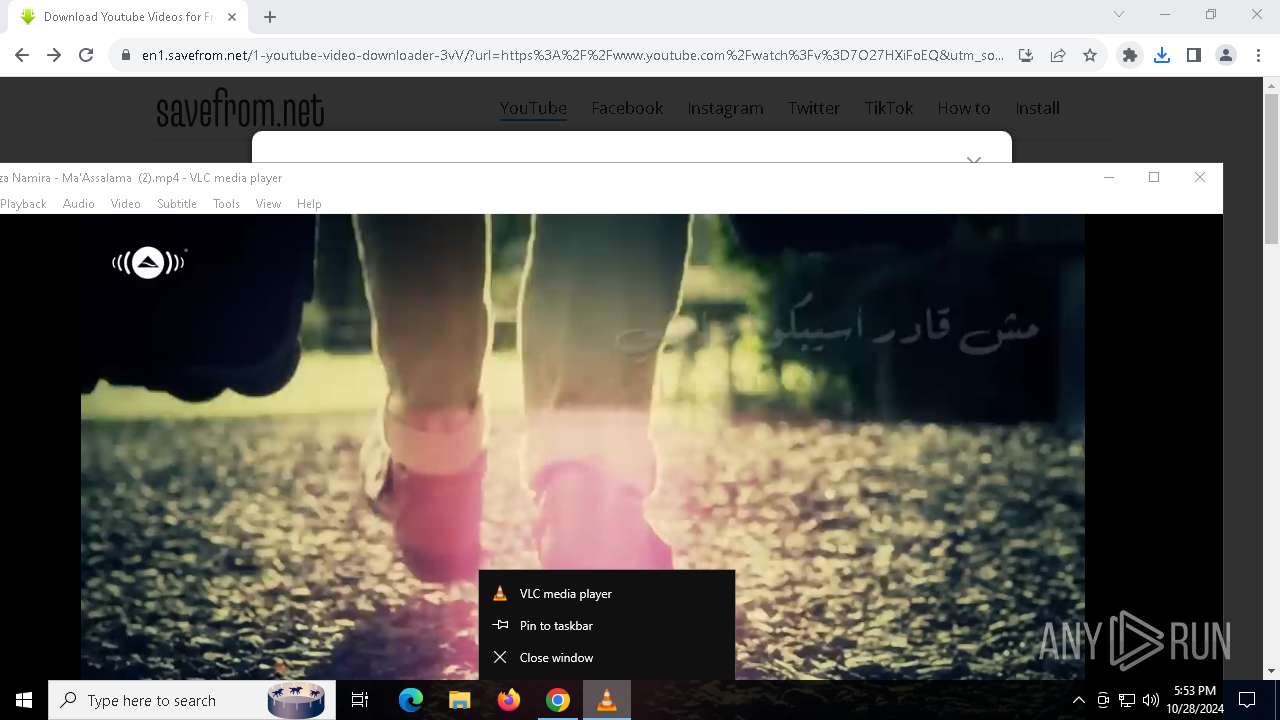Open VLC Audio menu
The width and height of the screenshot is (1280, 720).
coord(78,203)
